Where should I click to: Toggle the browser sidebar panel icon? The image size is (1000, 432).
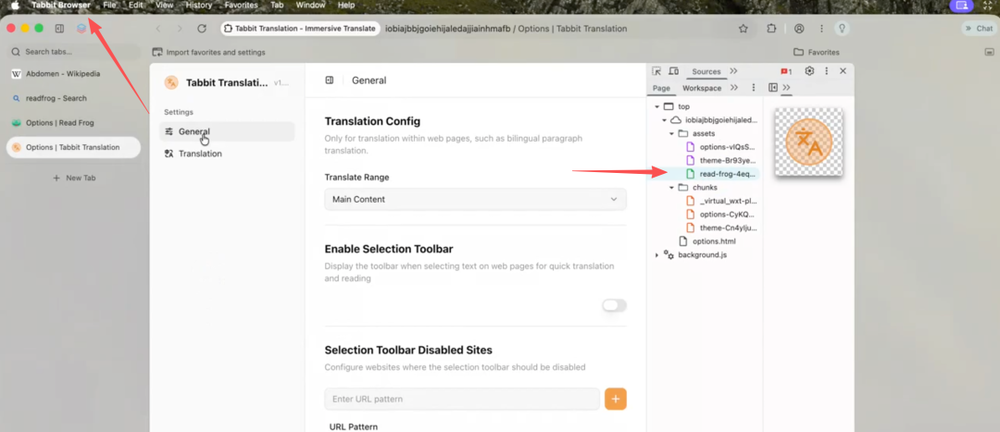click(59, 29)
